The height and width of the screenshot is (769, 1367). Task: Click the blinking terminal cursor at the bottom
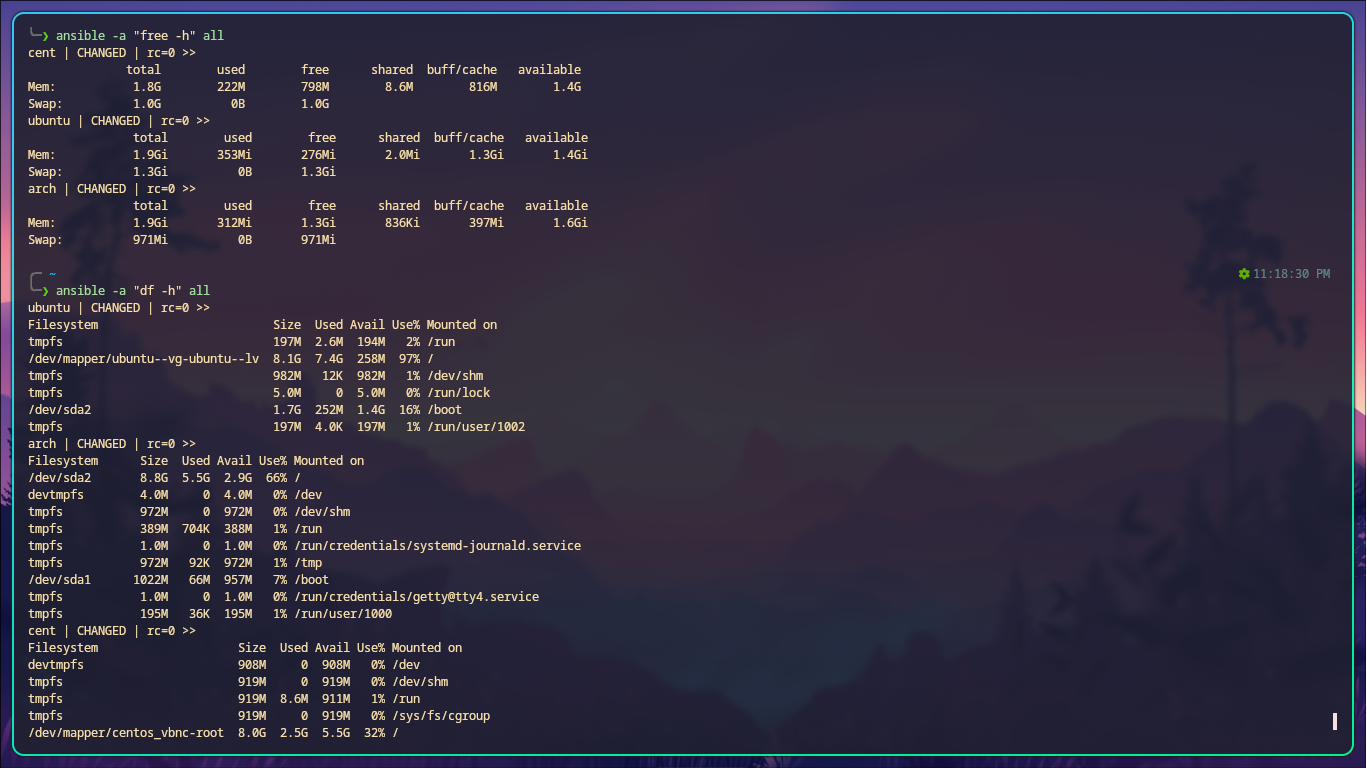click(1335, 721)
